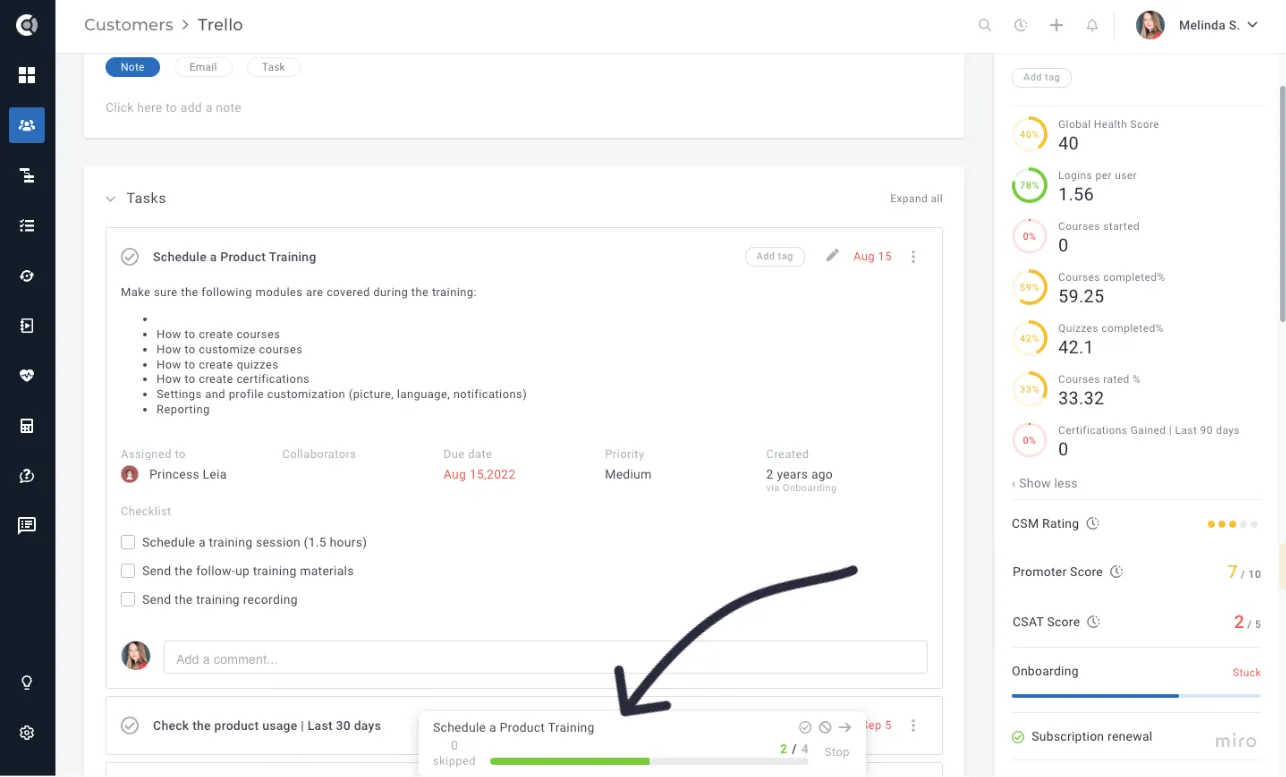Click Add tag on Schedule a Product Training
Image resolution: width=1286 pixels, height=777 pixels.
(775, 257)
